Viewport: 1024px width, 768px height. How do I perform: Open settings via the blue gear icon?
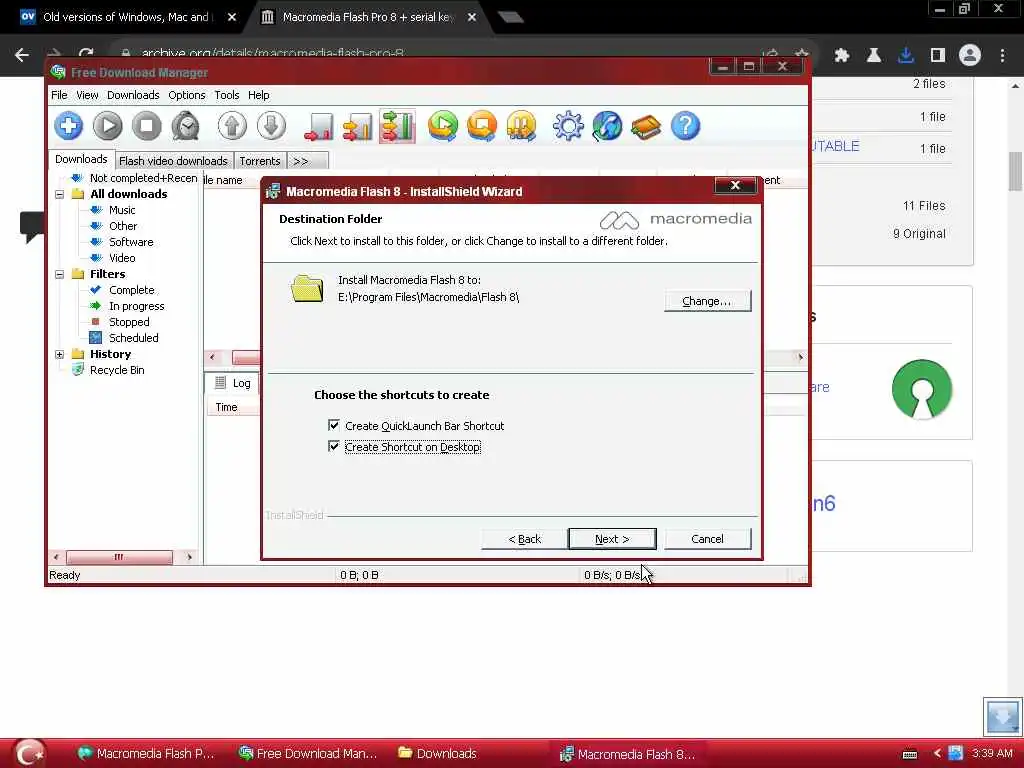click(x=568, y=125)
